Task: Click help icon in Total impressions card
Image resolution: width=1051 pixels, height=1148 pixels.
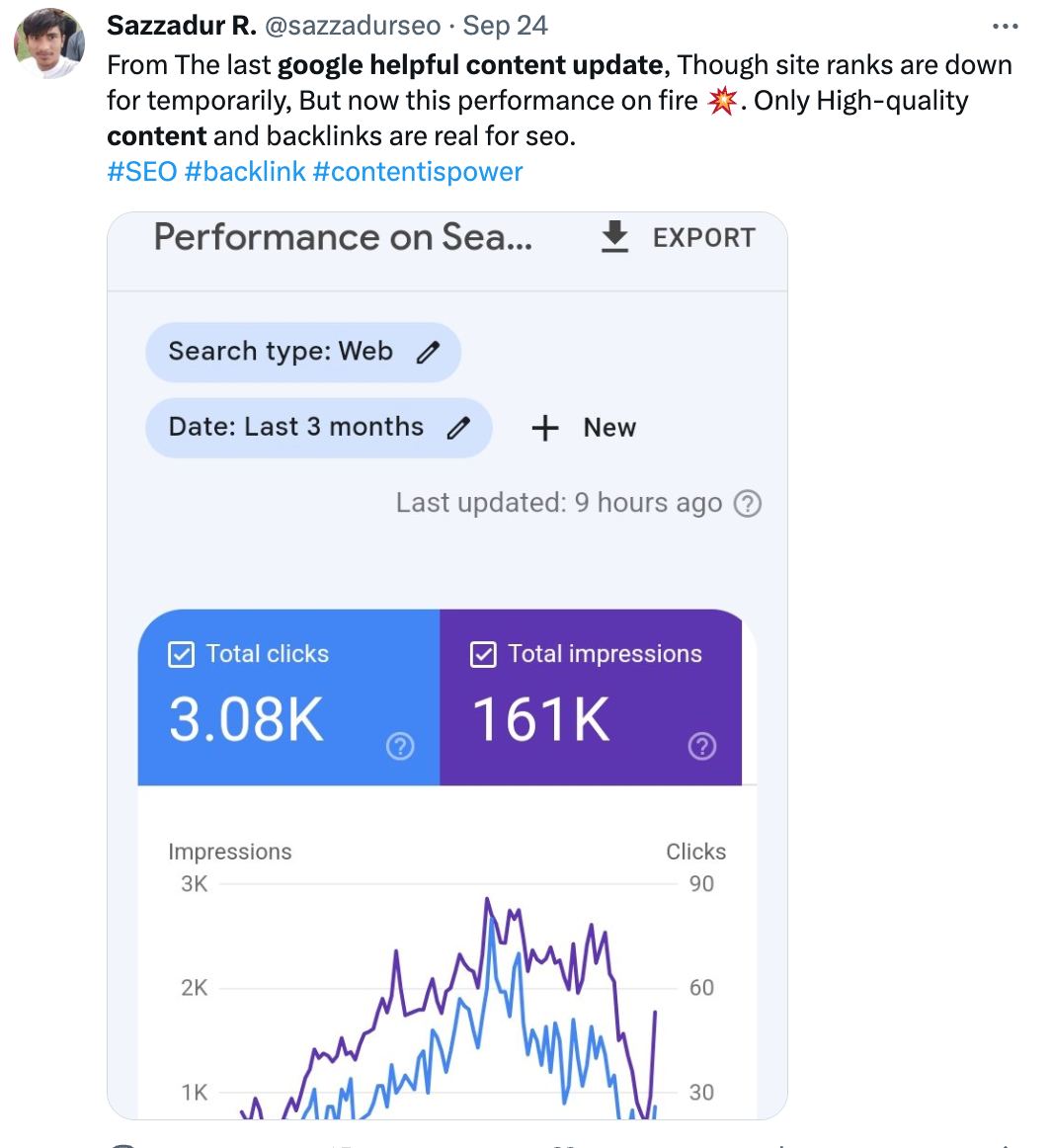Action: point(701,747)
